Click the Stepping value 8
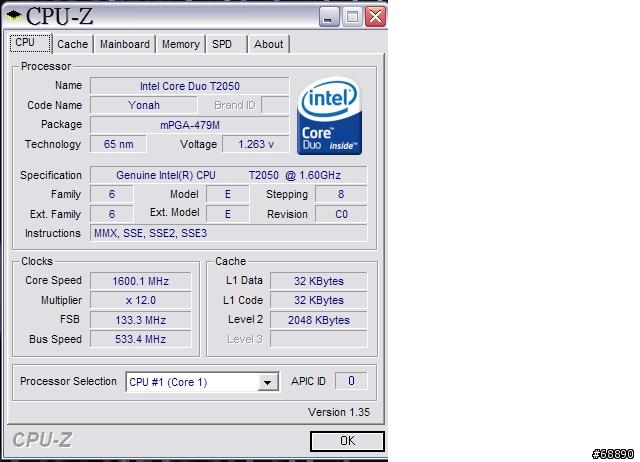Screen dimensions: 640x462 click(341, 194)
